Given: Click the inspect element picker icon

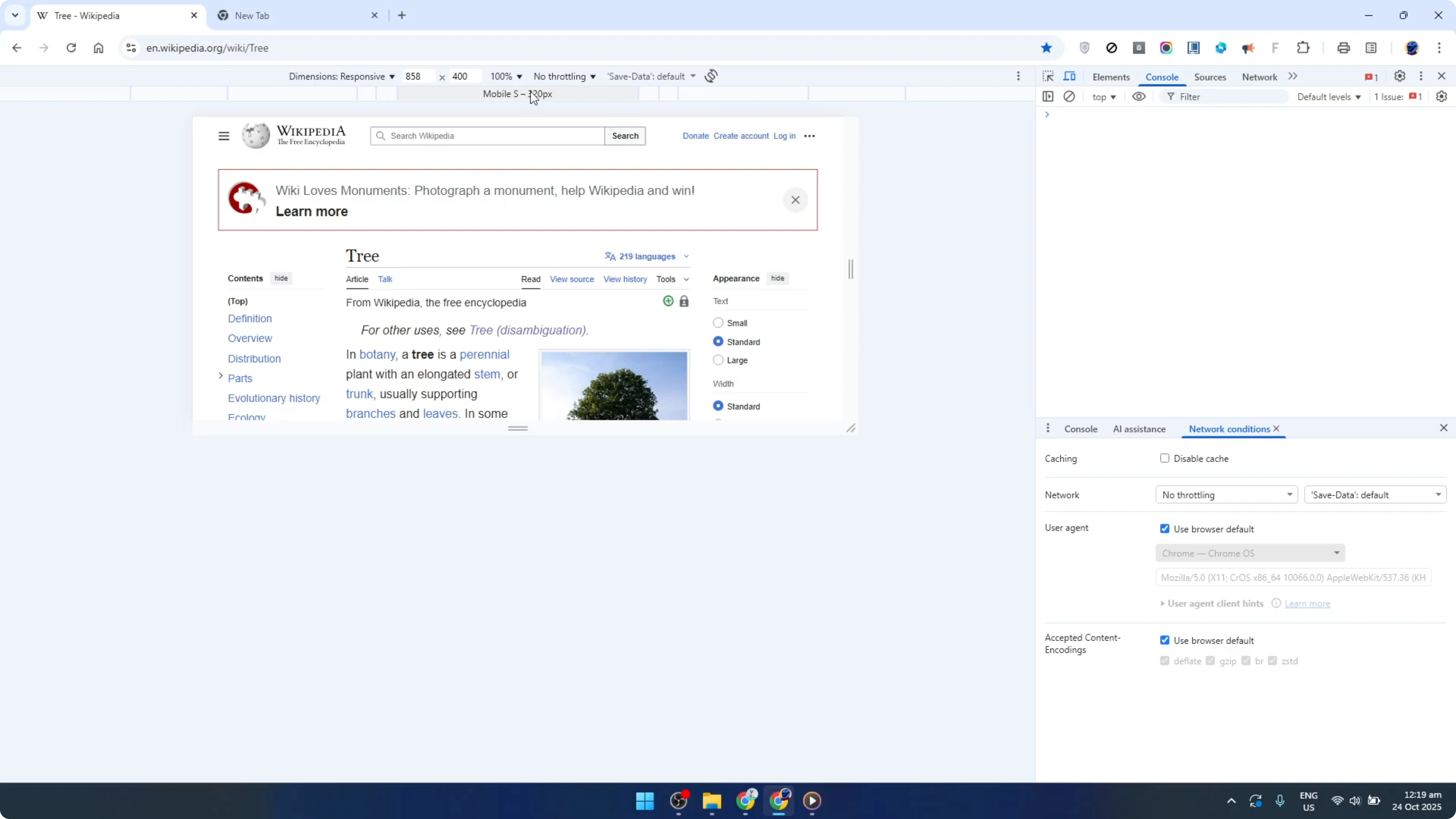Looking at the screenshot, I should coord(1048,76).
